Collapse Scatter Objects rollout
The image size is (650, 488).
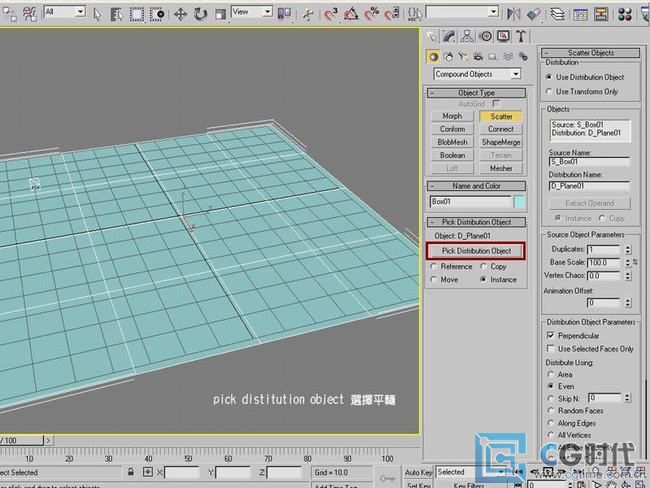pyautogui.click(x=591, y=53)
